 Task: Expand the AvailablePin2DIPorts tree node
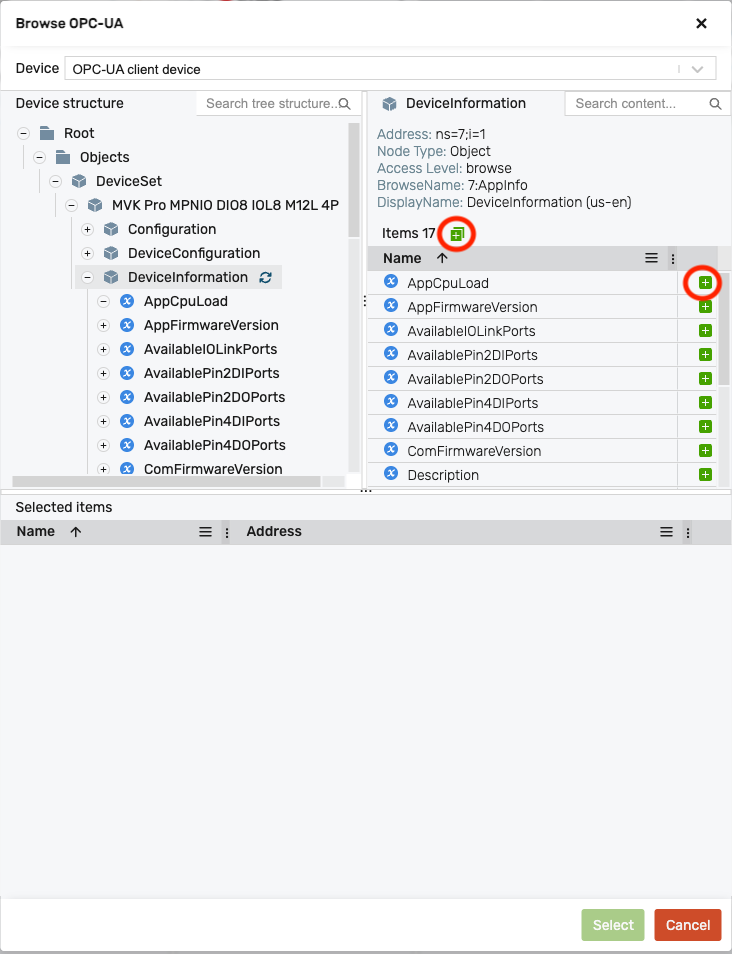[x=103, y=374]
